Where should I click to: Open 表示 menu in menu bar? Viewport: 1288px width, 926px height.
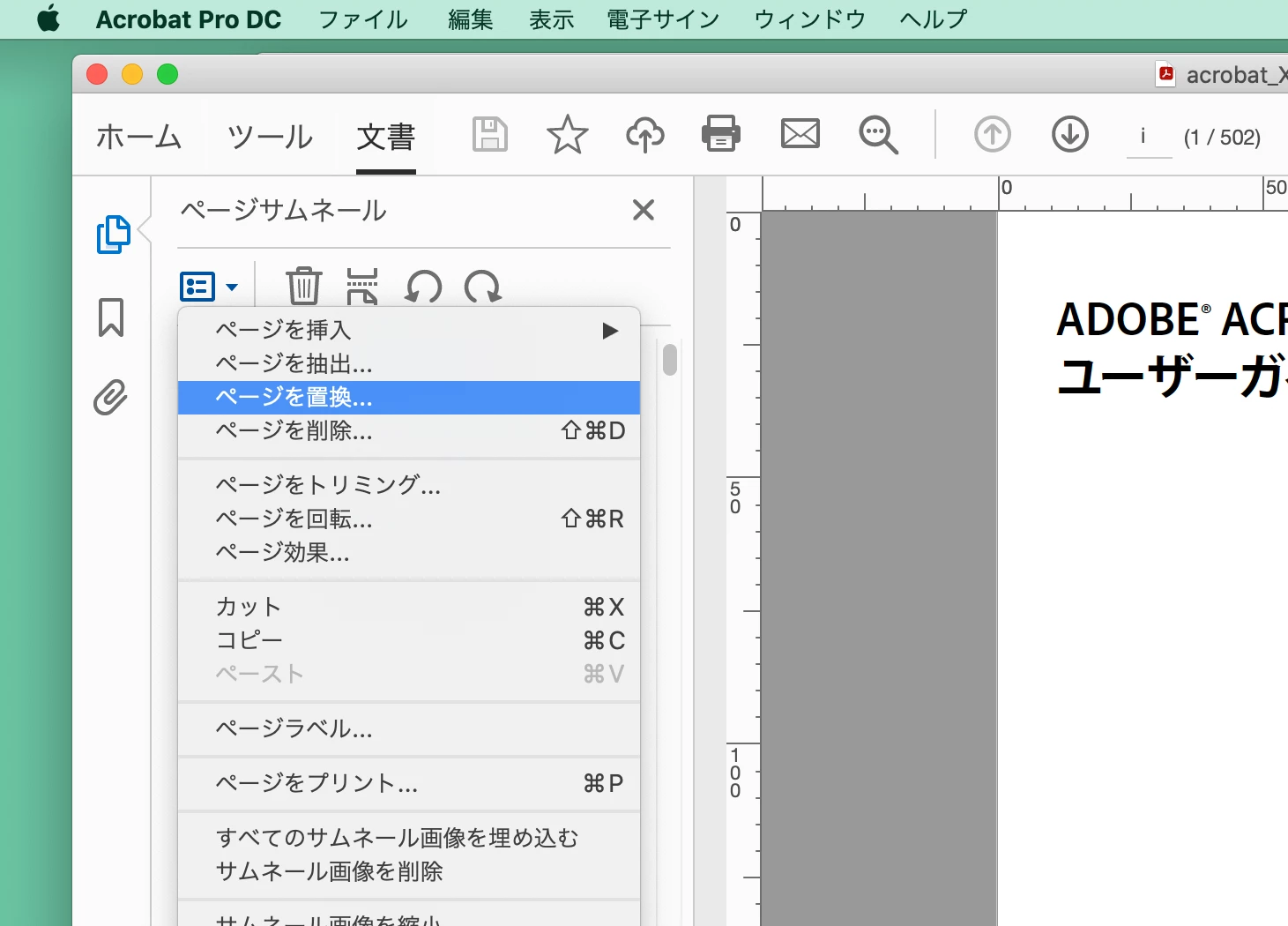point(552,19)
